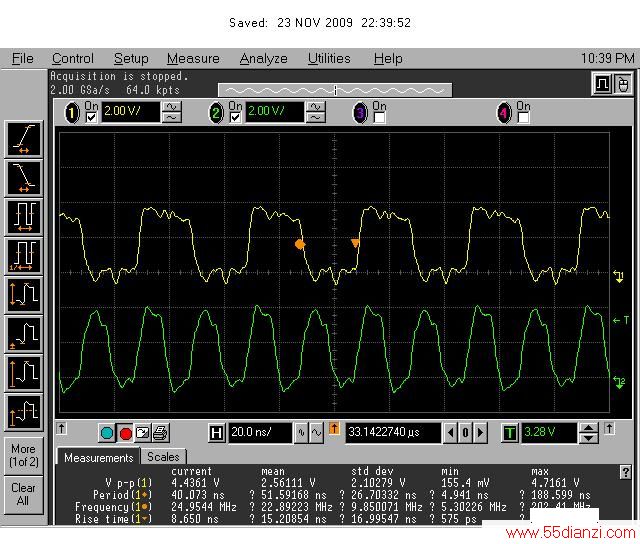
Task: Click the delay left arrow button
Action: (x=451, y=433)
